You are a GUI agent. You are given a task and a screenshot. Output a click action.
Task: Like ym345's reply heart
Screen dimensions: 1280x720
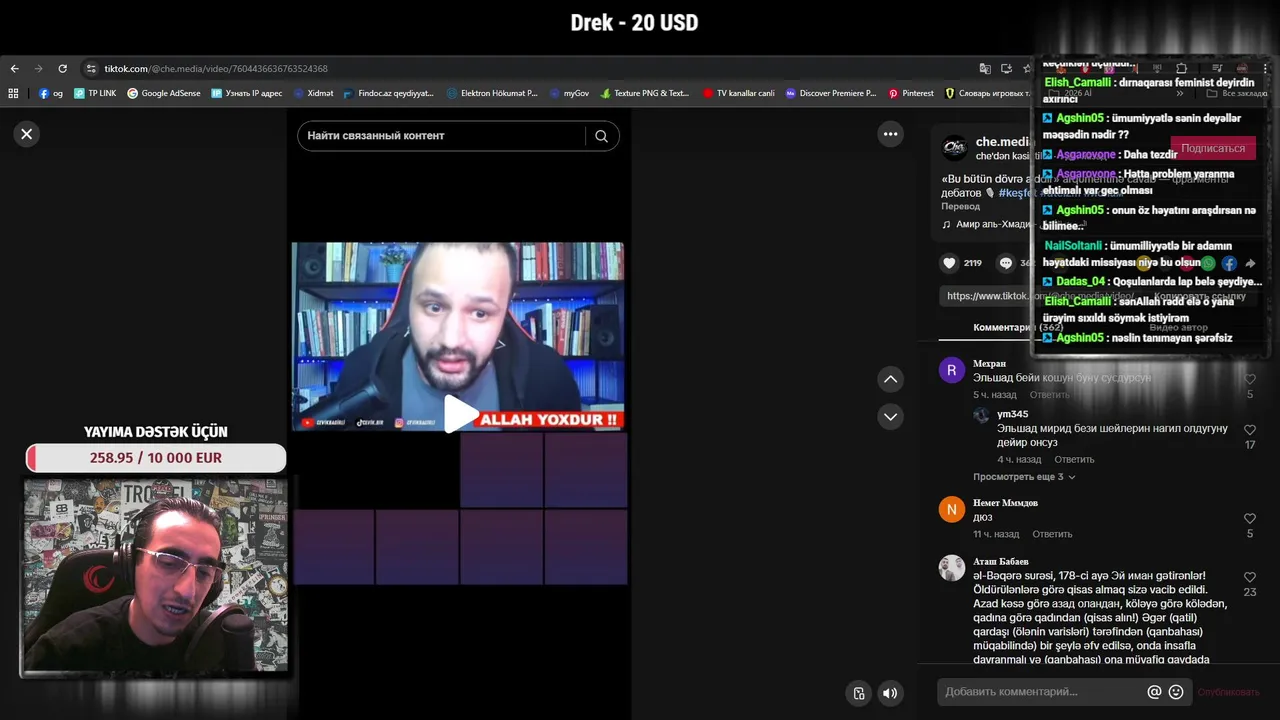pos(1250,430)
